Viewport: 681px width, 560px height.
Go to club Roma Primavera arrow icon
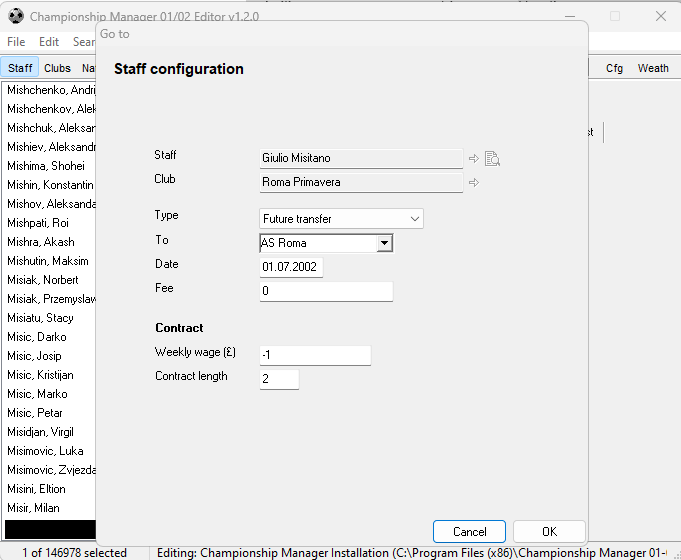click(x=474, y=182)
